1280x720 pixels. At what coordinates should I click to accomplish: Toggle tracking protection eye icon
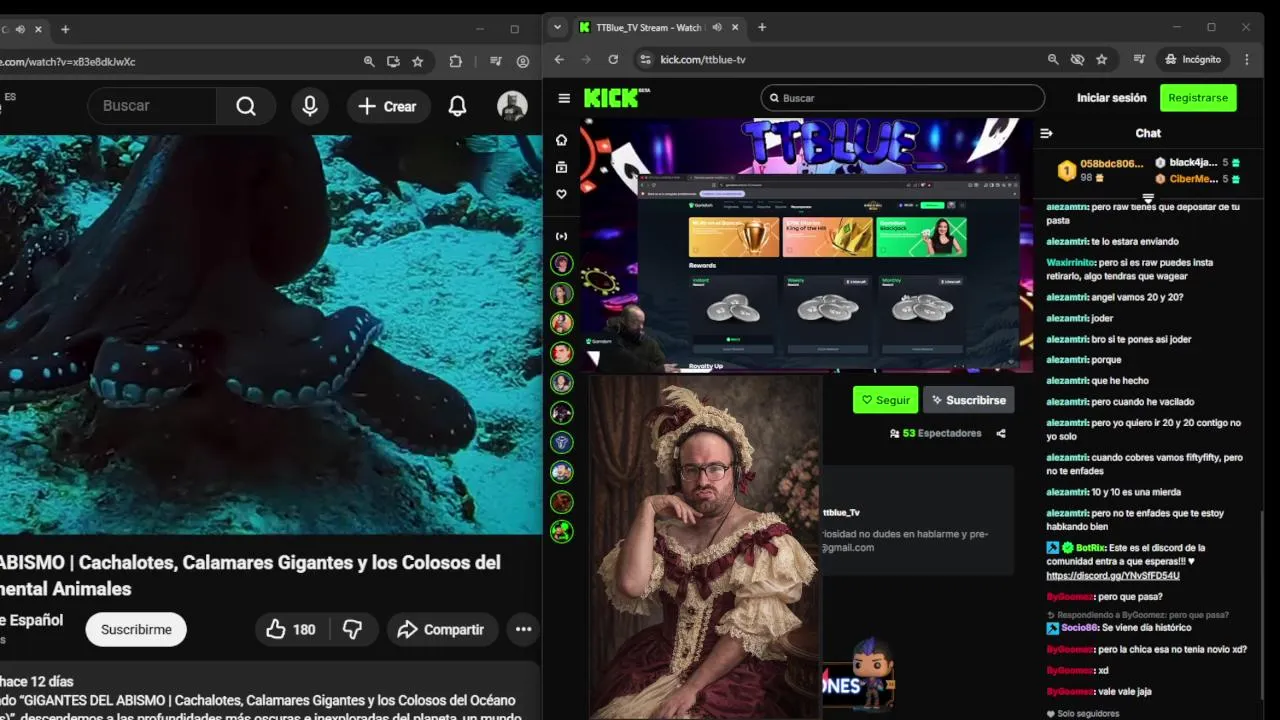click(x=1077, y=59)
